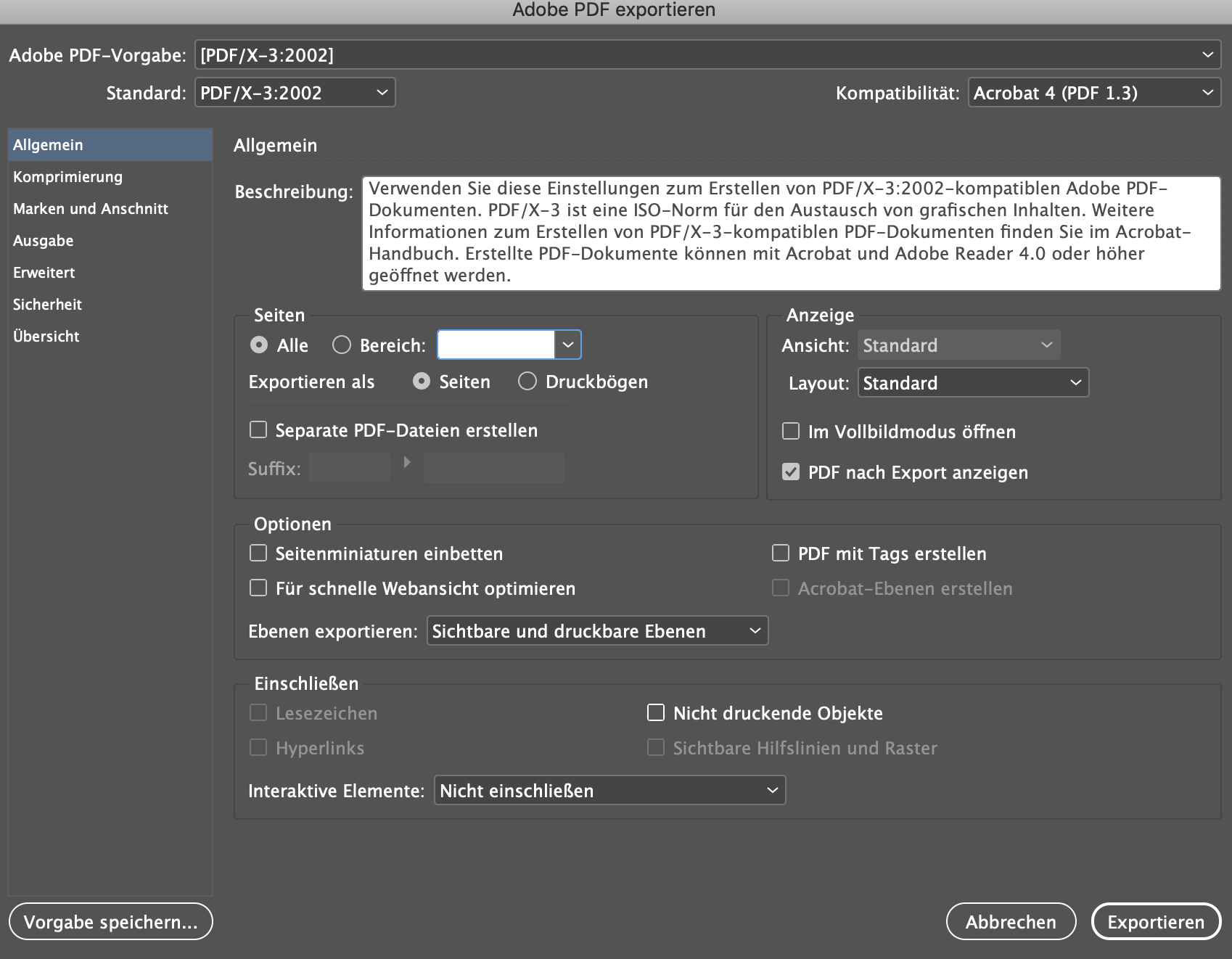Choose export as Seiten radio button
Viewport: 1232px width, 959px height.
tap(422, 382)
